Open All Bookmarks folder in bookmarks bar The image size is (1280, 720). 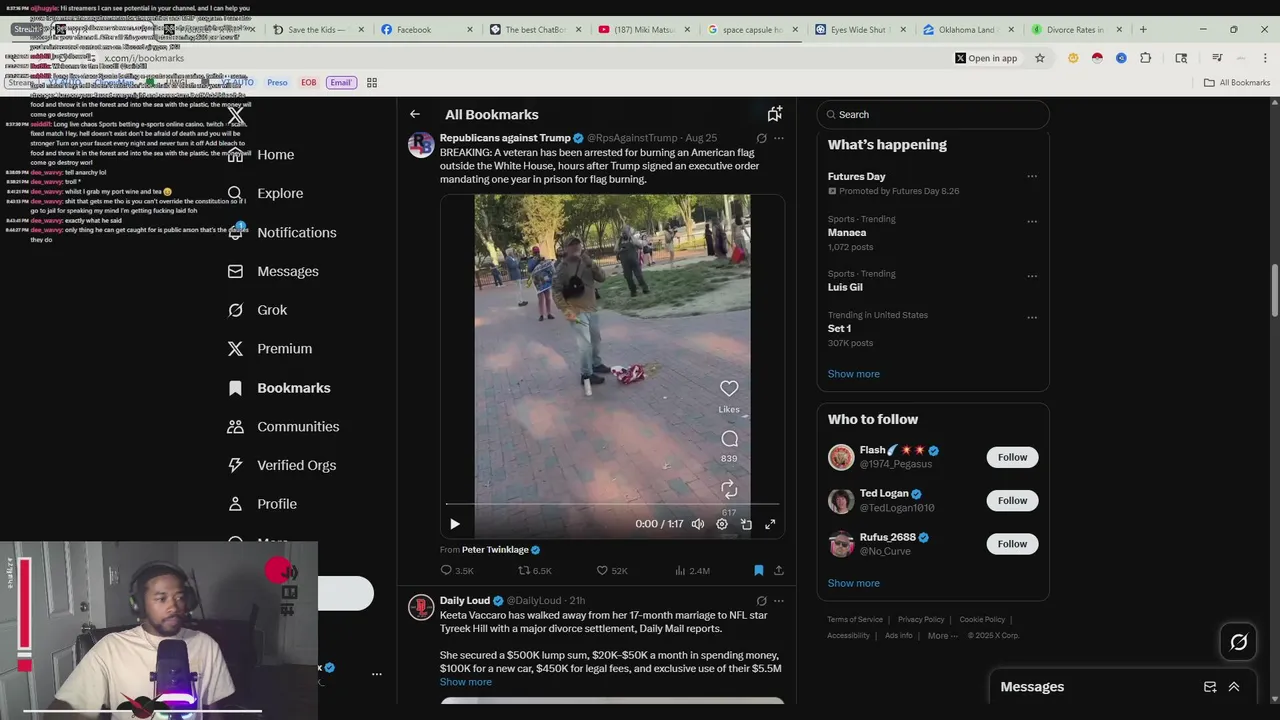tap(1237, 82)
